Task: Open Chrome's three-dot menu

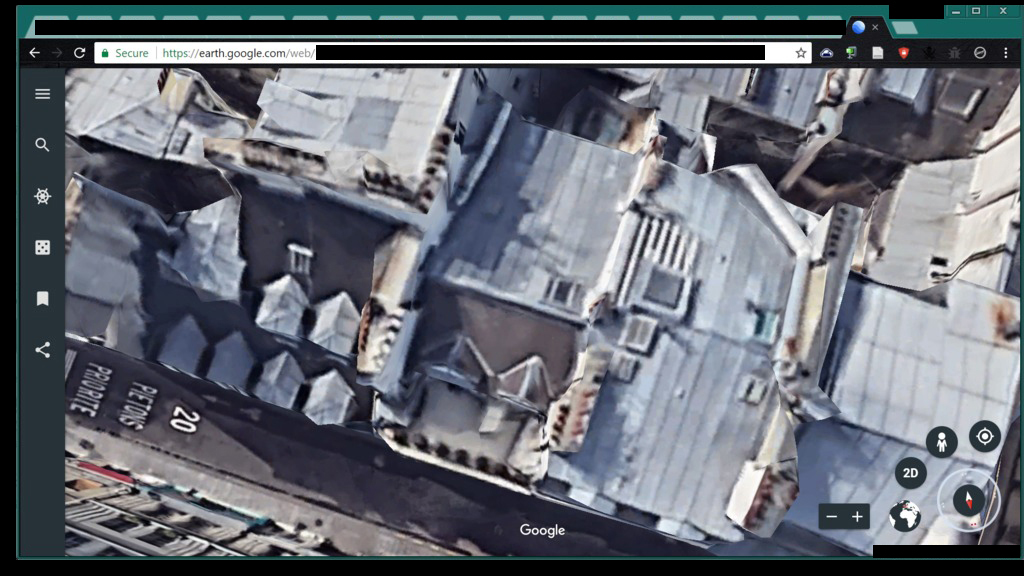Action: tap(1006, 53)
